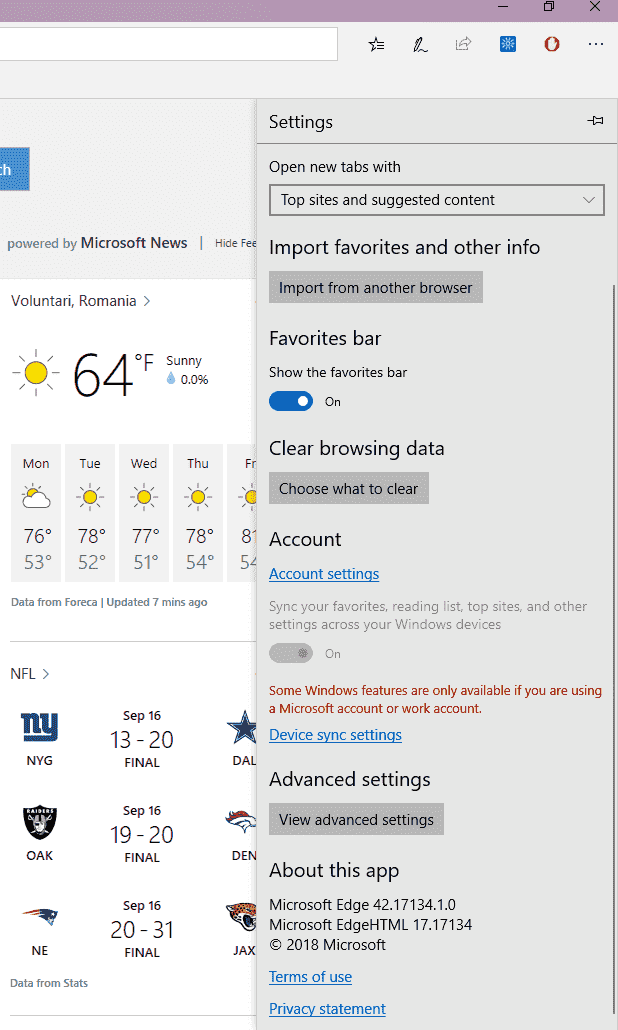Expand the Open new tabs with dropdown
This screenshot has width=618, height=1030.
coord(437,200)
